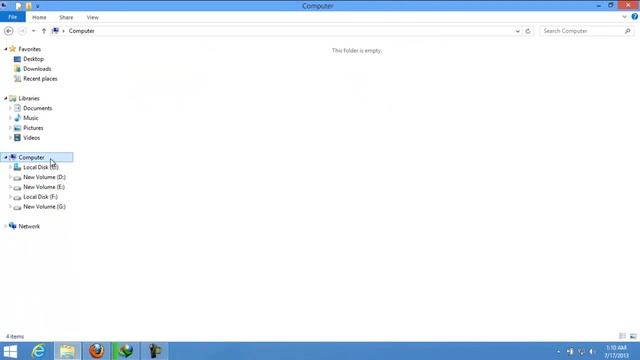
Task: Select Network in the navigation pane
Action: click(x=29, y=226)
